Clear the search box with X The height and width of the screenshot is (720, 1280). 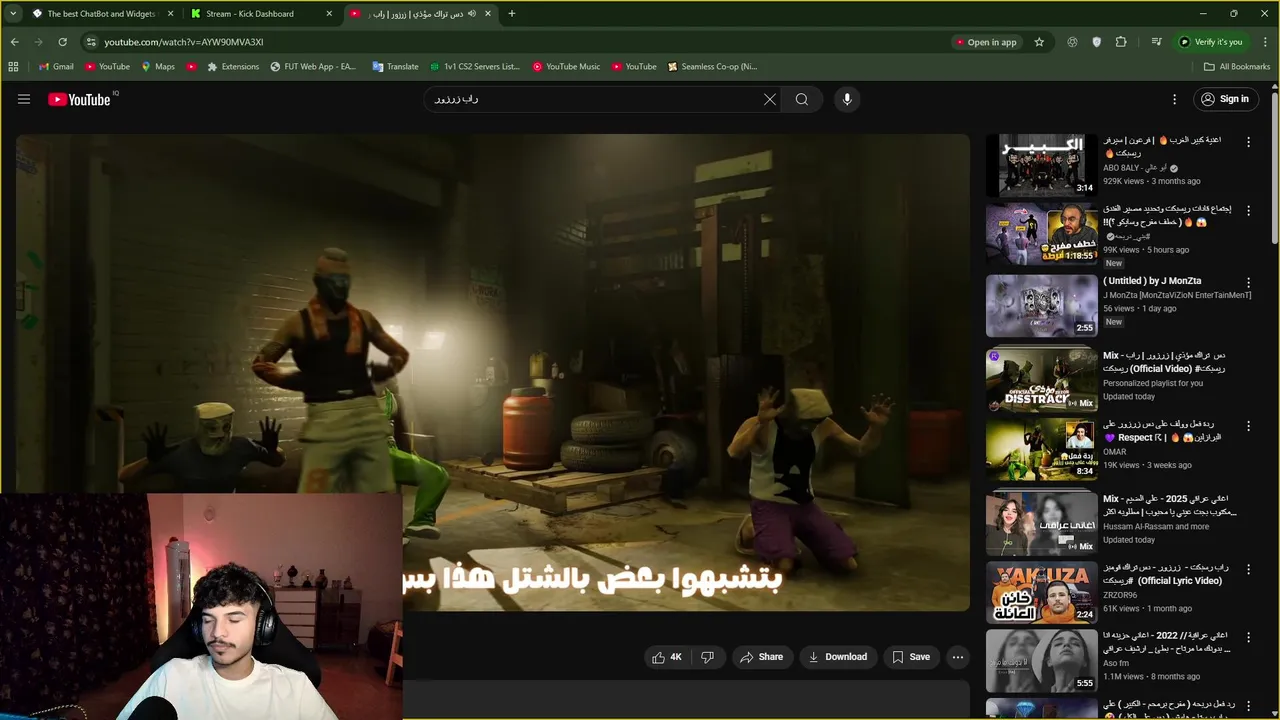click(770, 99)
